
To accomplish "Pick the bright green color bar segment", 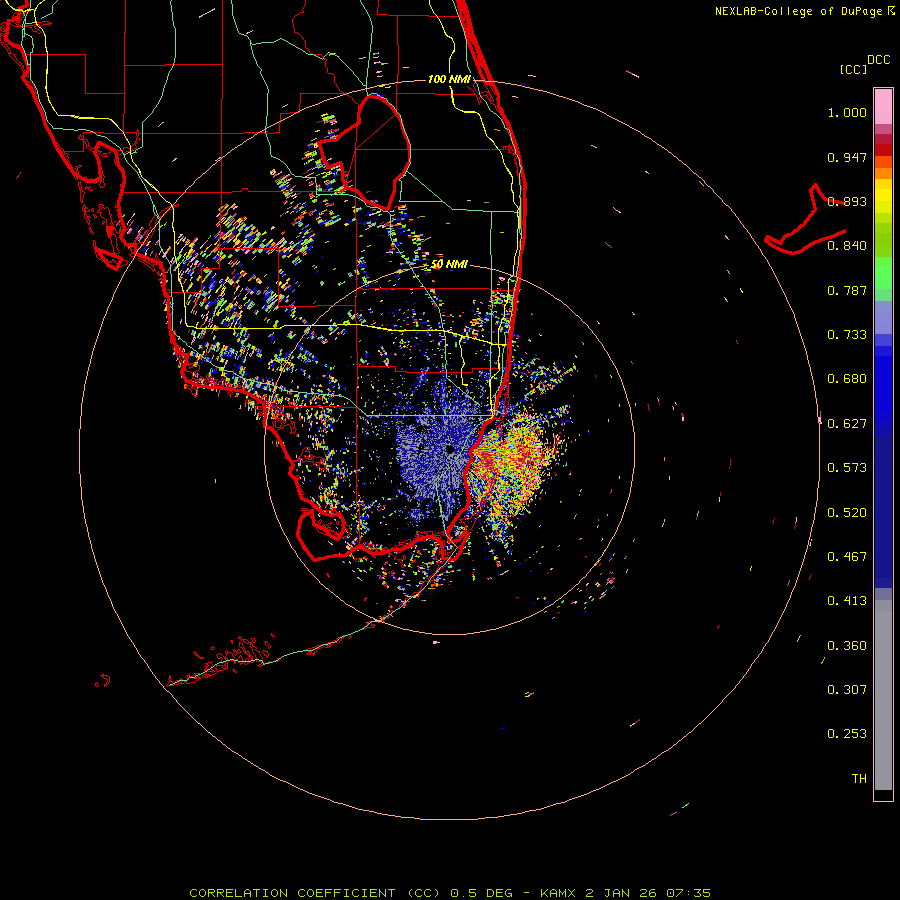I will pos(883,273).
